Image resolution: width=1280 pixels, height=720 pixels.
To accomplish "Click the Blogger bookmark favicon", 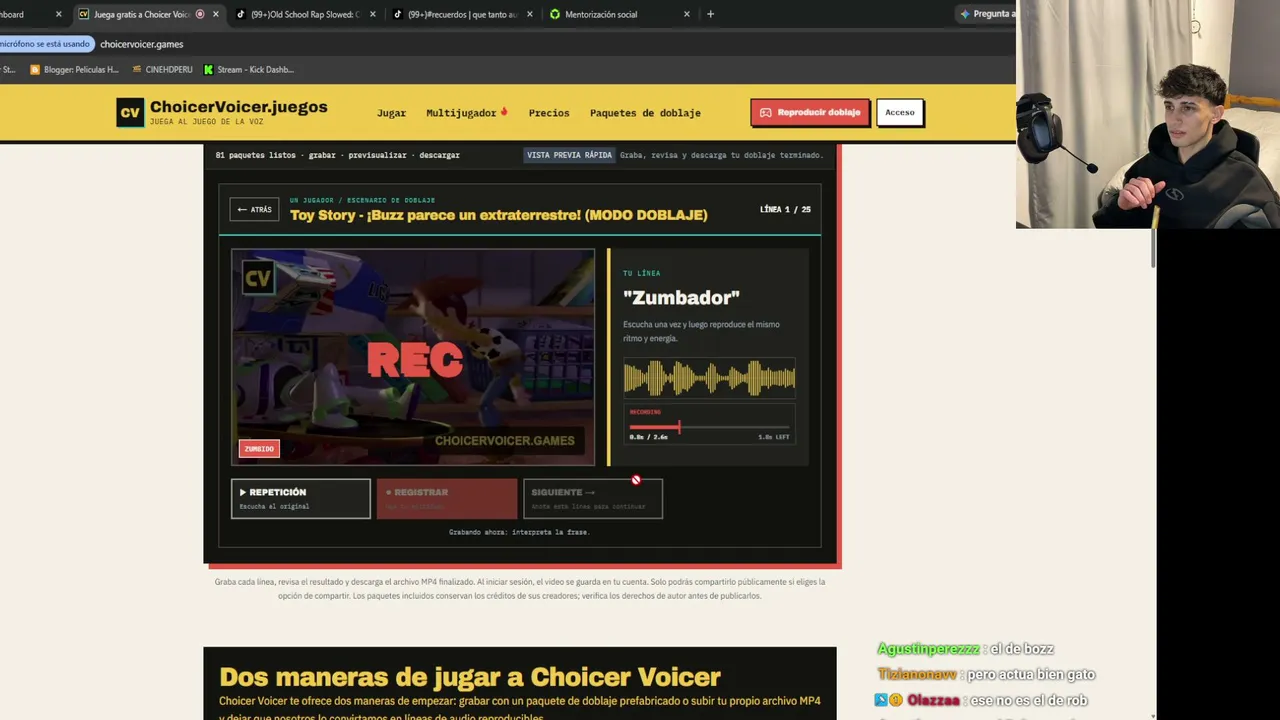I will 35,70.
